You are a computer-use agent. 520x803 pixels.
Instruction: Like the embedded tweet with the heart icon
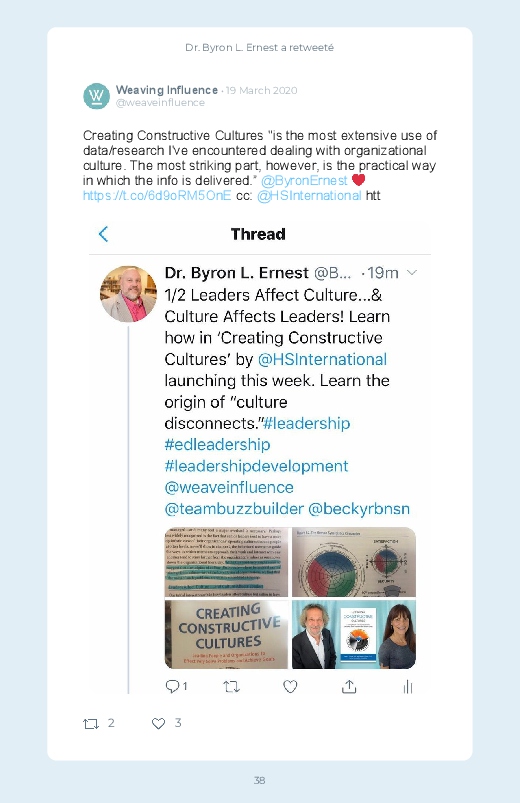coord(290,686)
